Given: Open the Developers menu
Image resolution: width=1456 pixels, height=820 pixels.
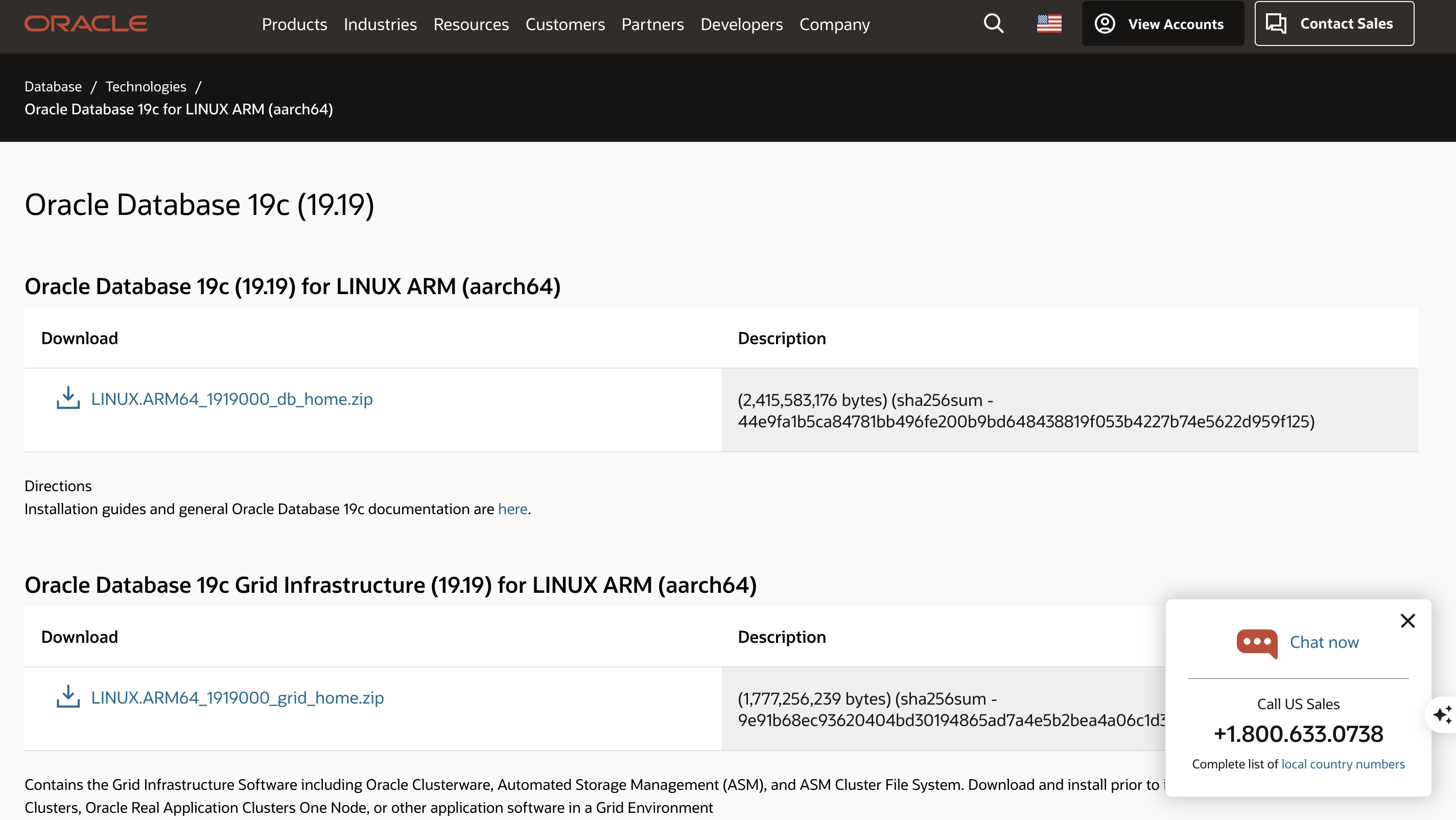Looking at the screenshot, I should coord(742,25).
